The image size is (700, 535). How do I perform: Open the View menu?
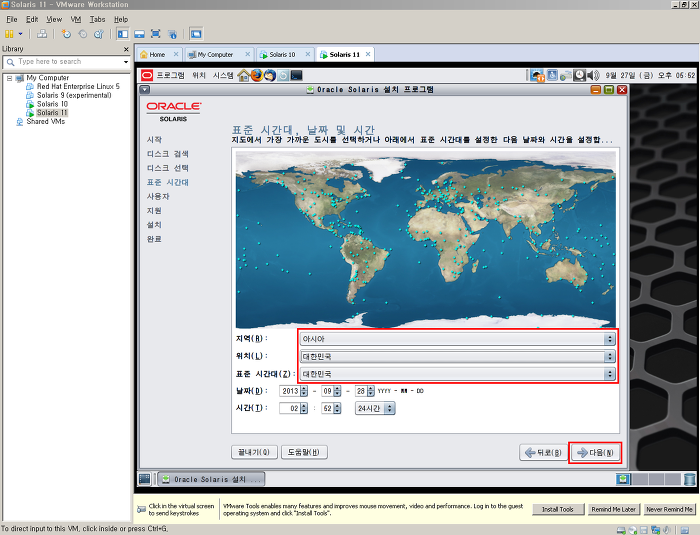coord(54,19)
